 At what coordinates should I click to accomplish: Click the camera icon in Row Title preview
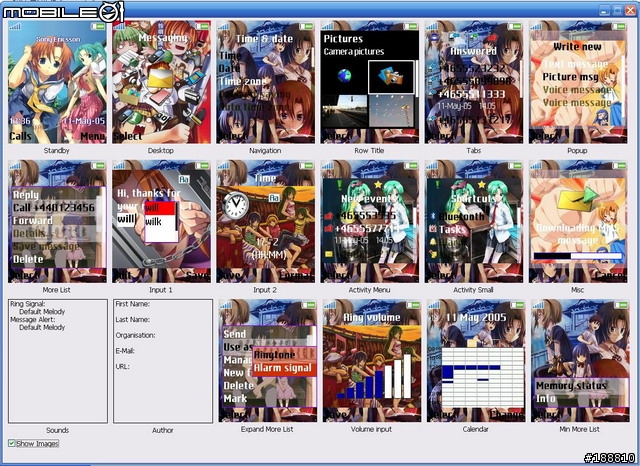pos(391,77)
